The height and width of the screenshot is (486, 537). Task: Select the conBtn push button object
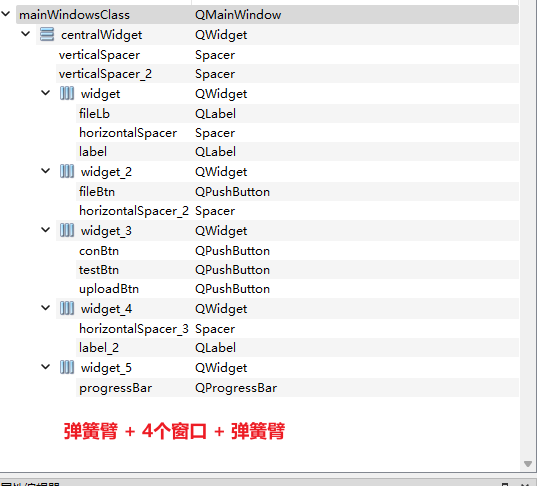click(99, 251)
